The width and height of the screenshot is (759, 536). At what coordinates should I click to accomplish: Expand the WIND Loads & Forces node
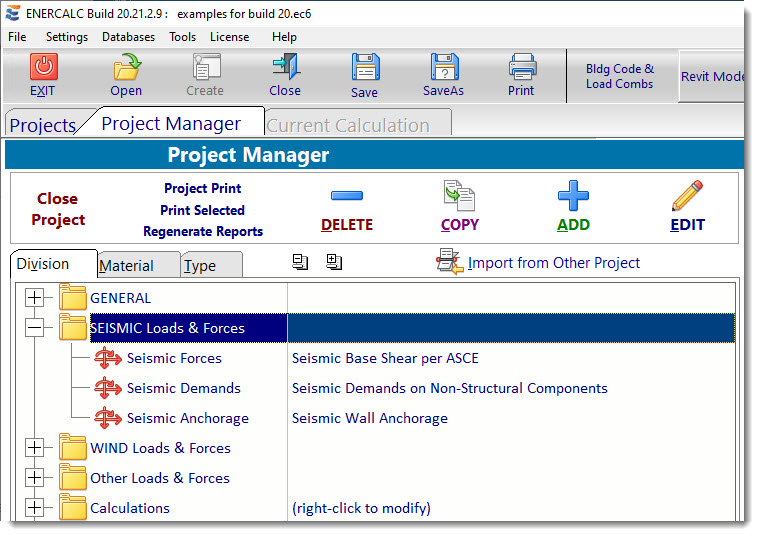point(35,448)
